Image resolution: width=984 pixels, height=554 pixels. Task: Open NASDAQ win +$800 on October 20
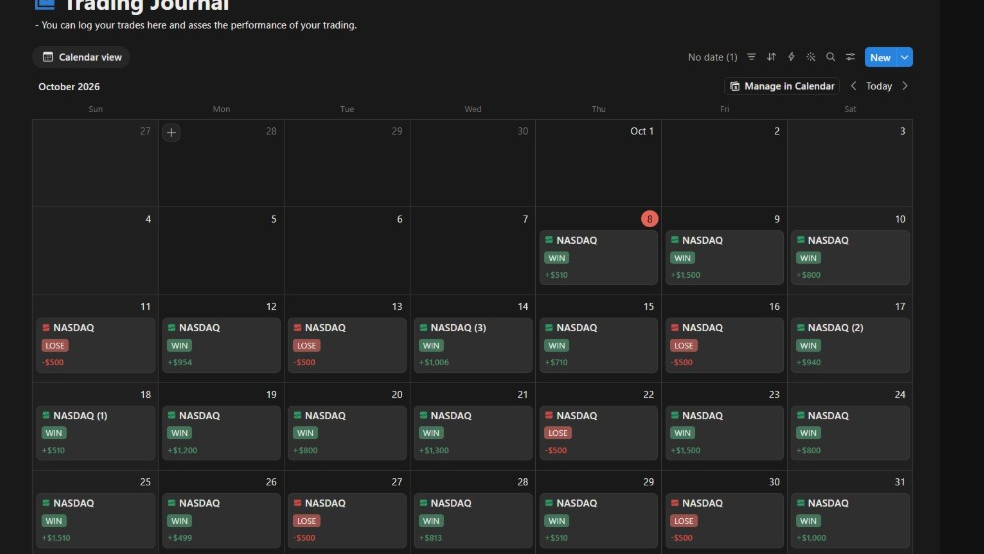pyautogui.click(x=347, y=433)
